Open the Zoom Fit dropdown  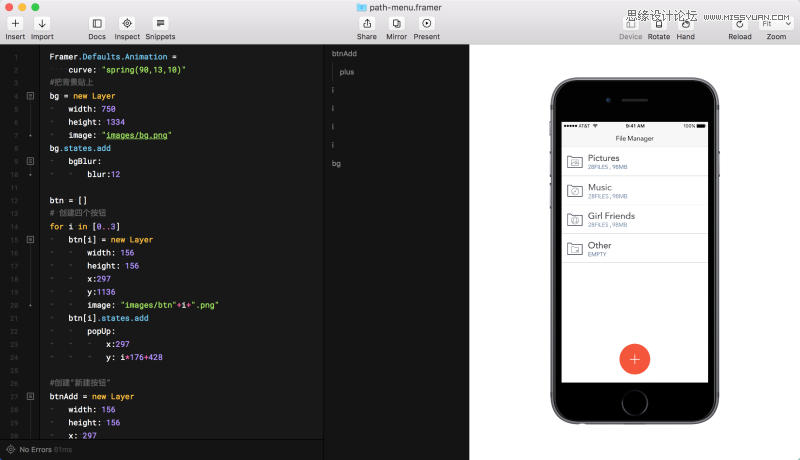[x=776, y=23]
